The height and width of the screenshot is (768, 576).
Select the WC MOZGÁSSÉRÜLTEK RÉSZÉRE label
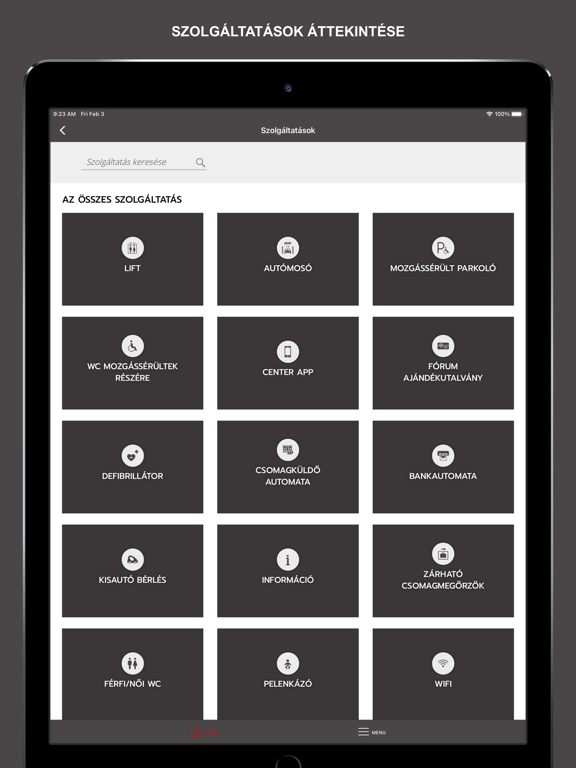[x=132, y=372]
